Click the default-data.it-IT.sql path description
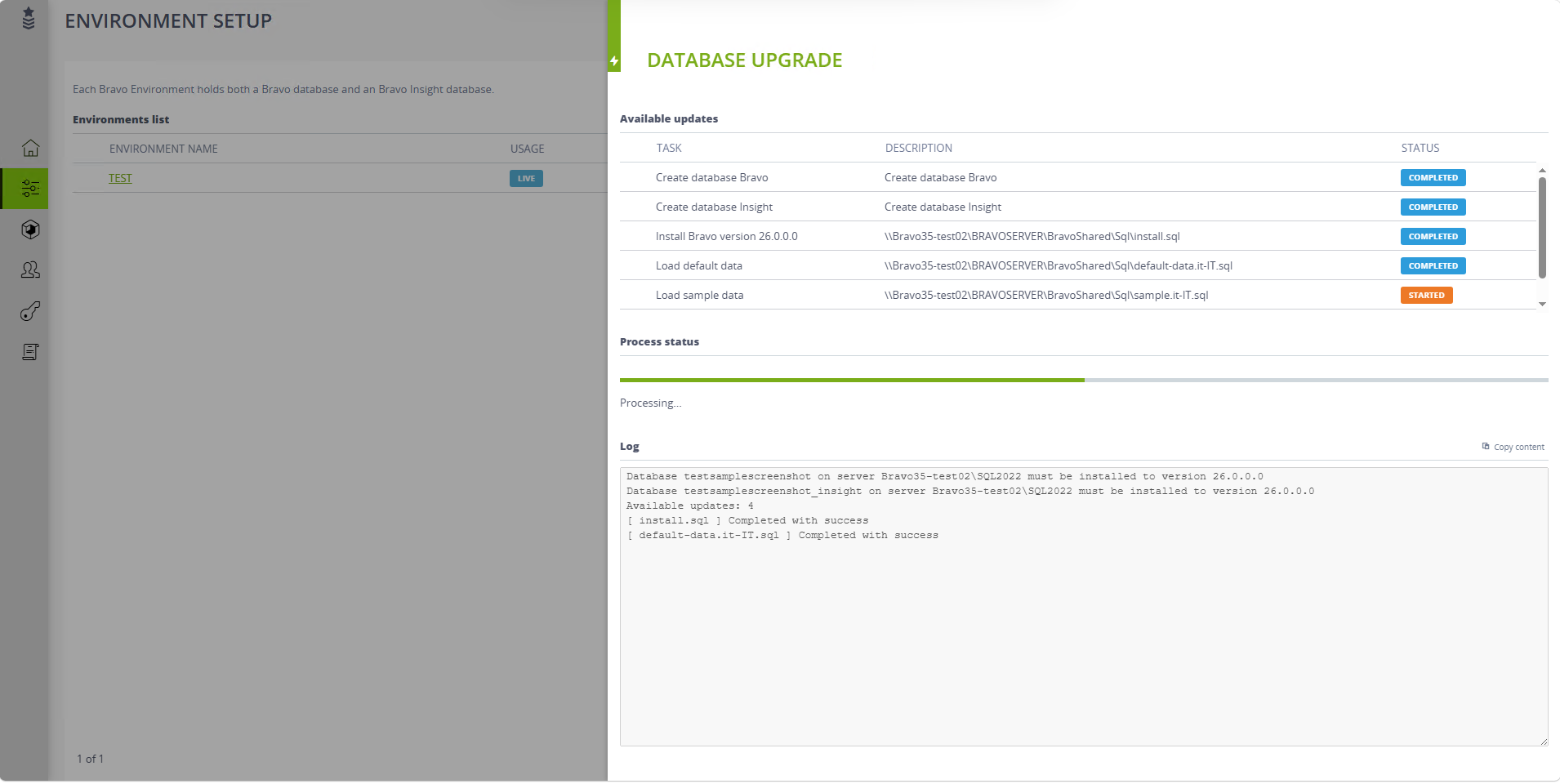 (1058, 265)
